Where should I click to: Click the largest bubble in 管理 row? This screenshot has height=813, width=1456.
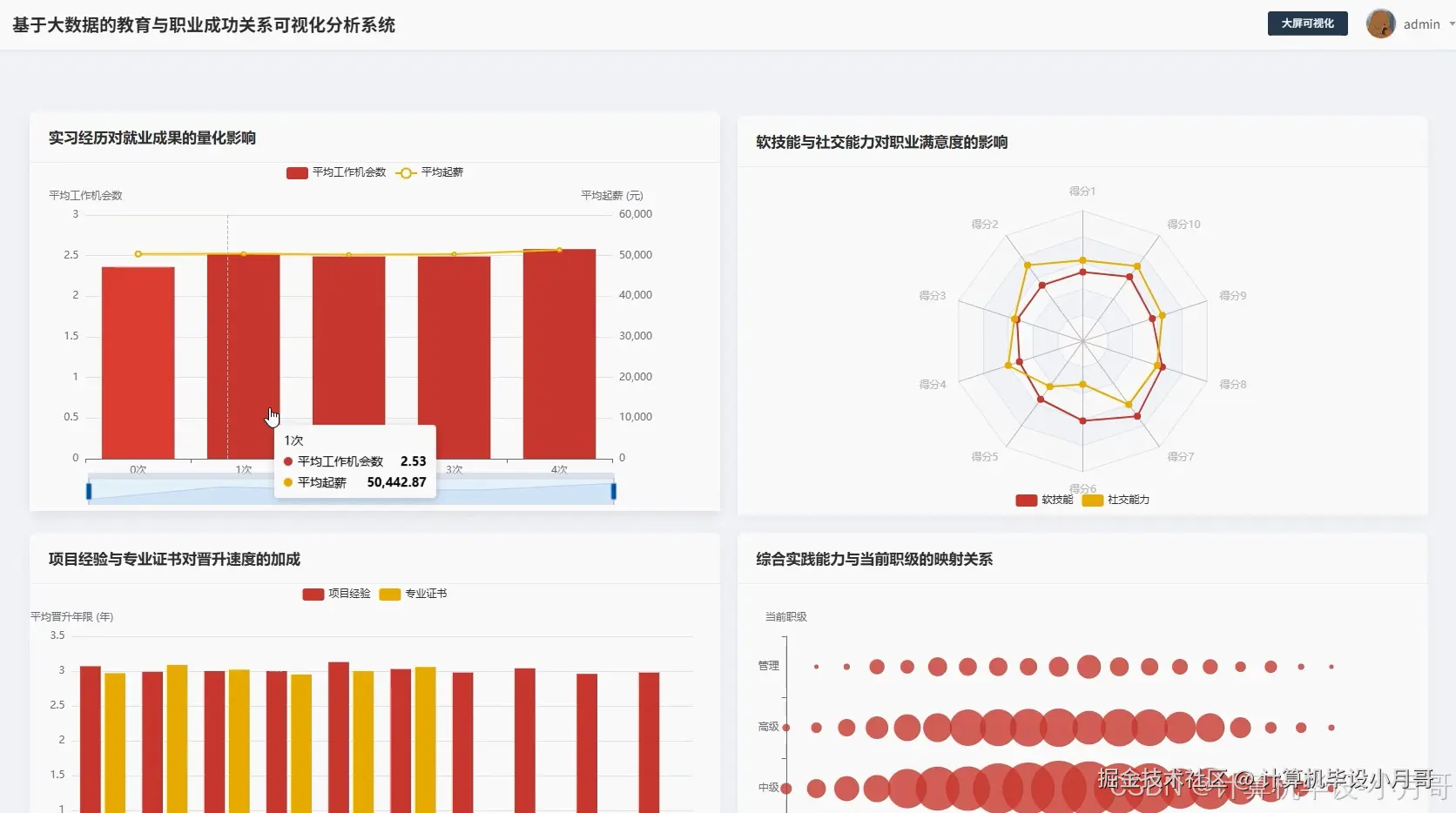1089,667
